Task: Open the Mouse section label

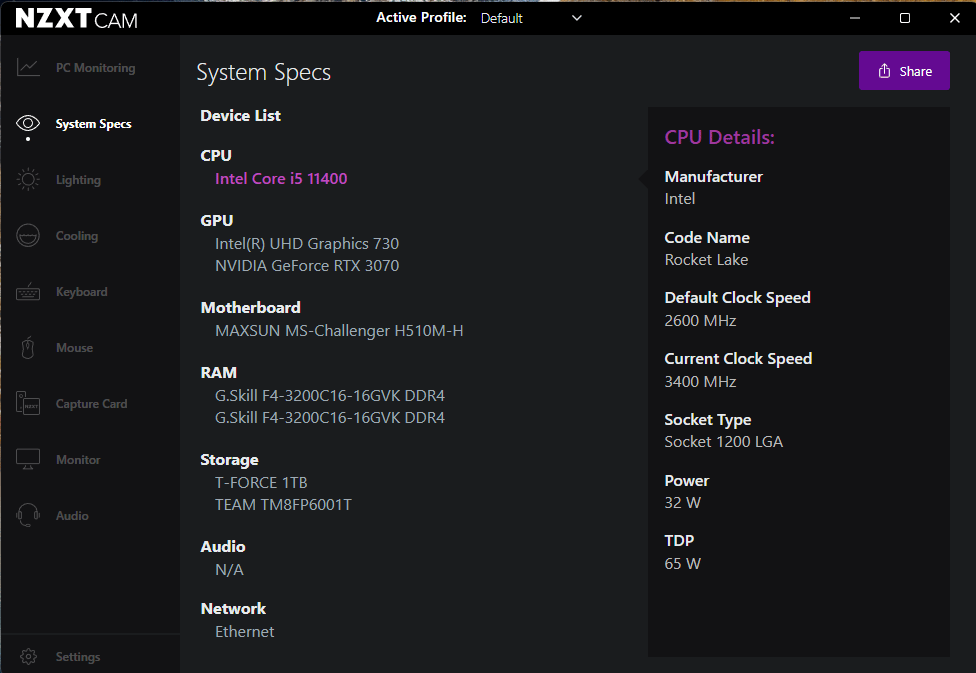Action: point(74,348)
